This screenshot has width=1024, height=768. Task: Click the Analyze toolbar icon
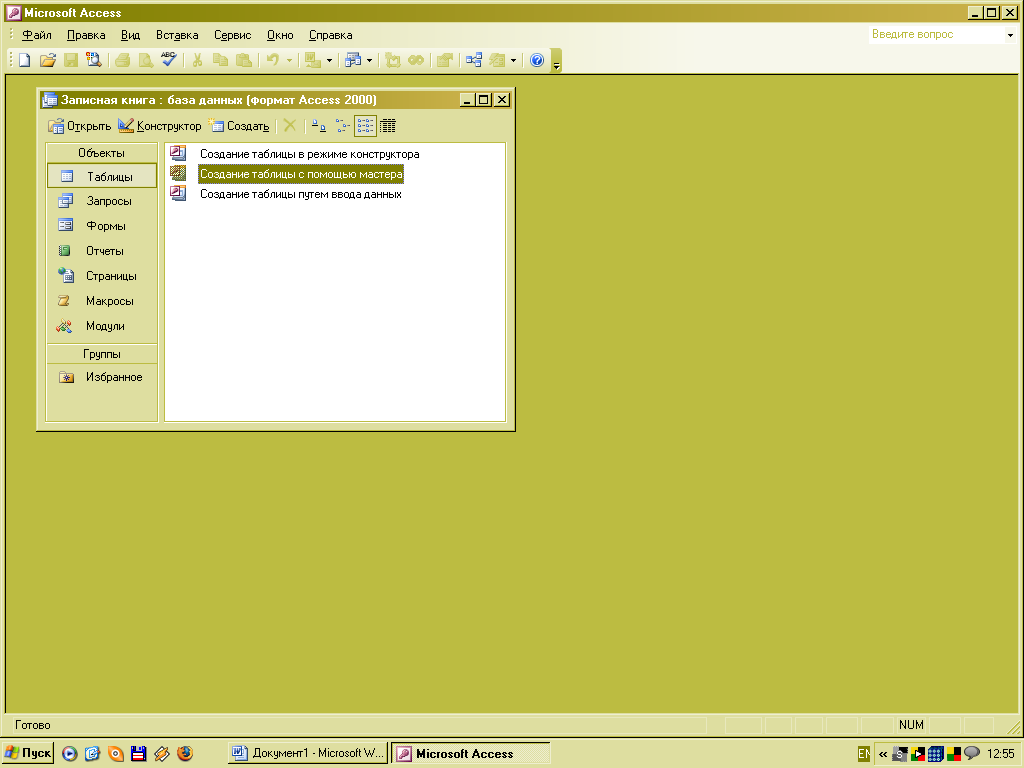[x=353, y=60]
